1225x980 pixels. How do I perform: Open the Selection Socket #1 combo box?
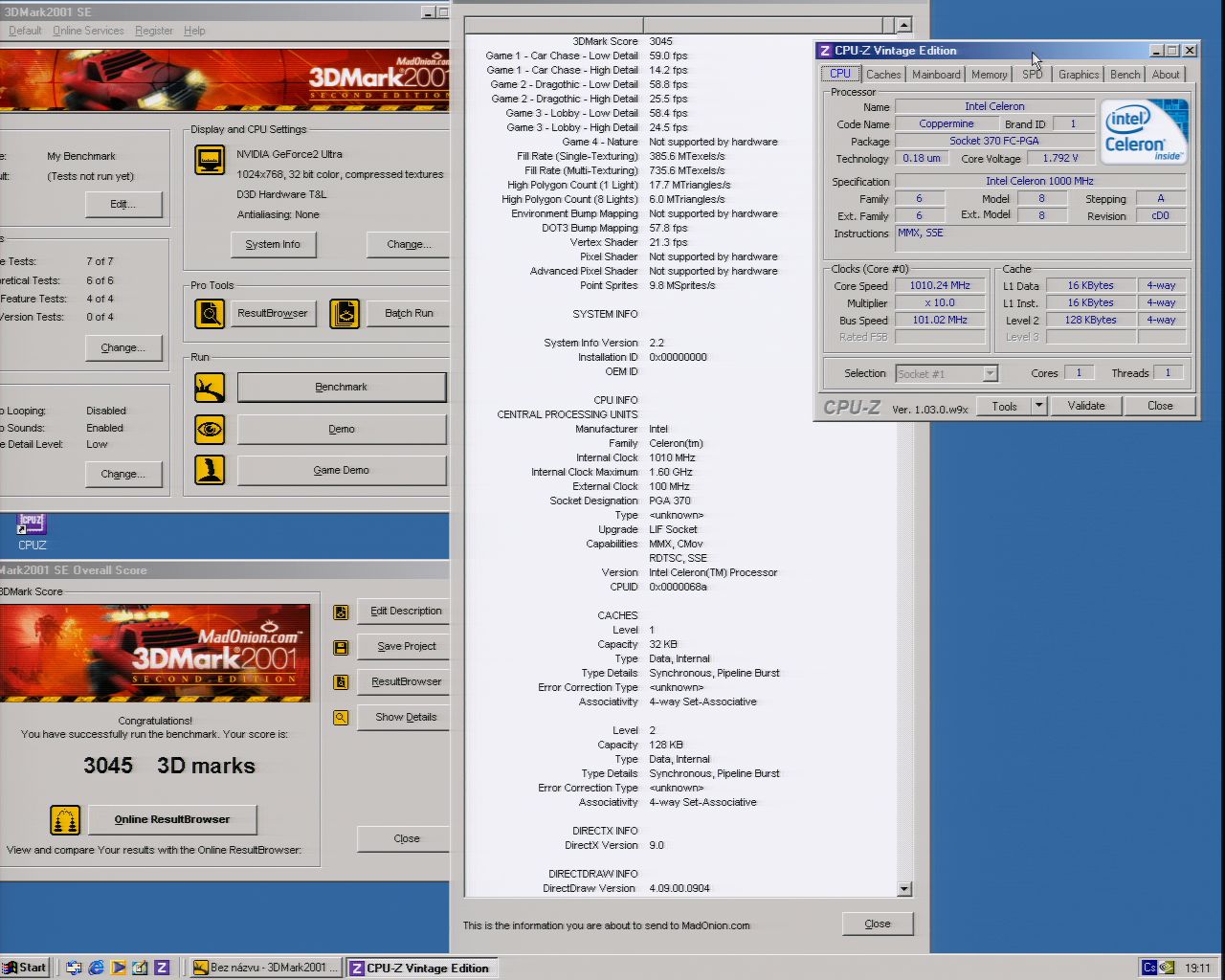click(x=947, y=373)
